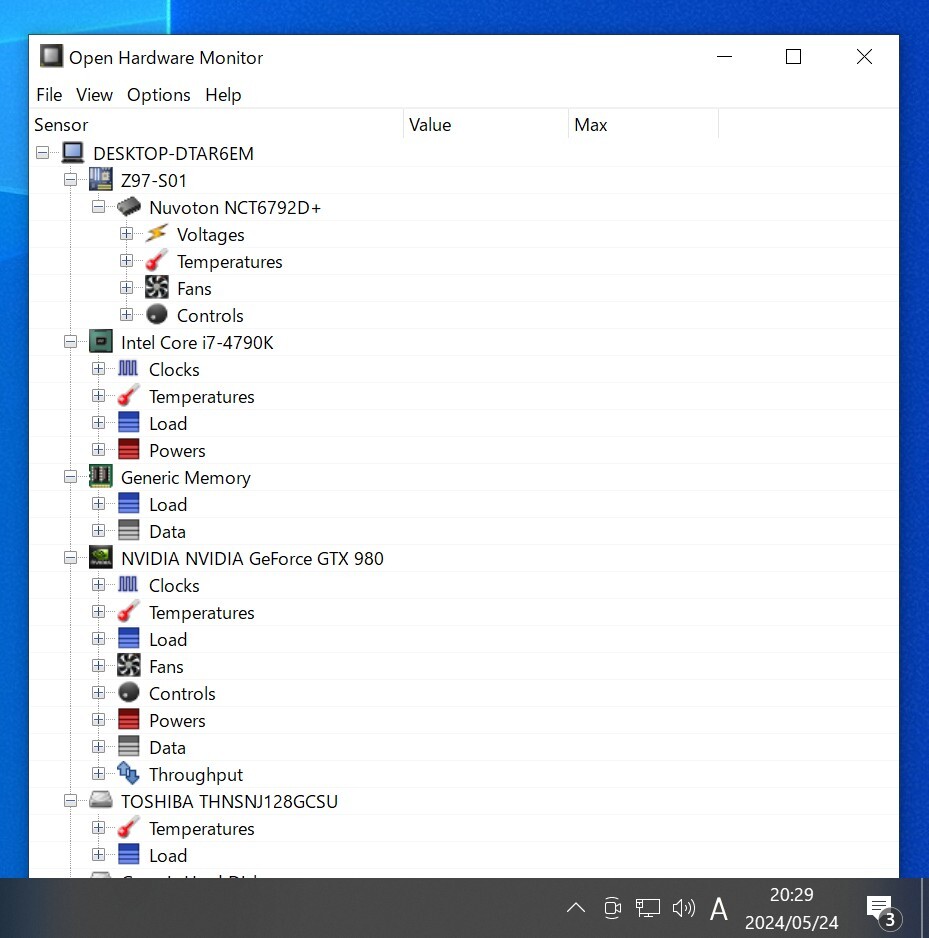Open the taskbar clock showing 20:29
Screen dimensions: 929x938
(791, 908)
